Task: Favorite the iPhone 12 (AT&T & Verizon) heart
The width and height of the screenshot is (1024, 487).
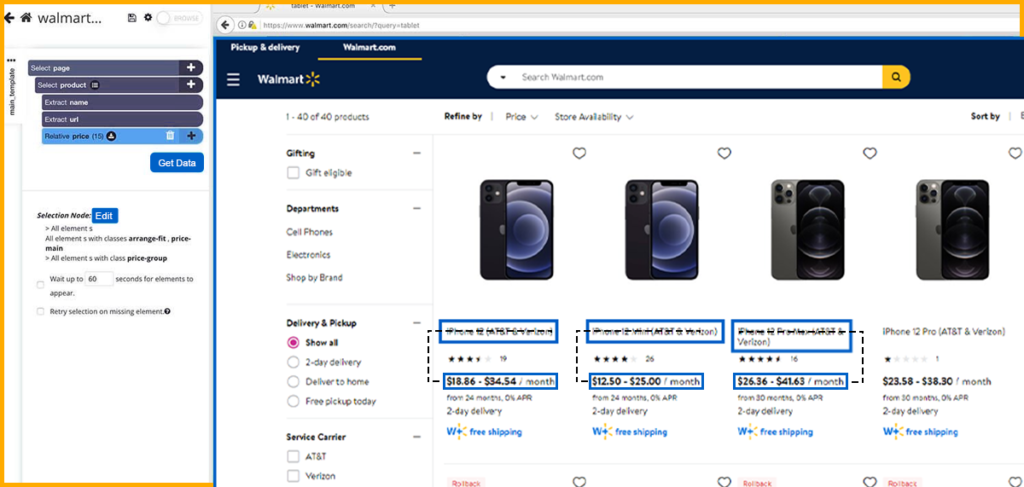Action: (x=579, y=153)
